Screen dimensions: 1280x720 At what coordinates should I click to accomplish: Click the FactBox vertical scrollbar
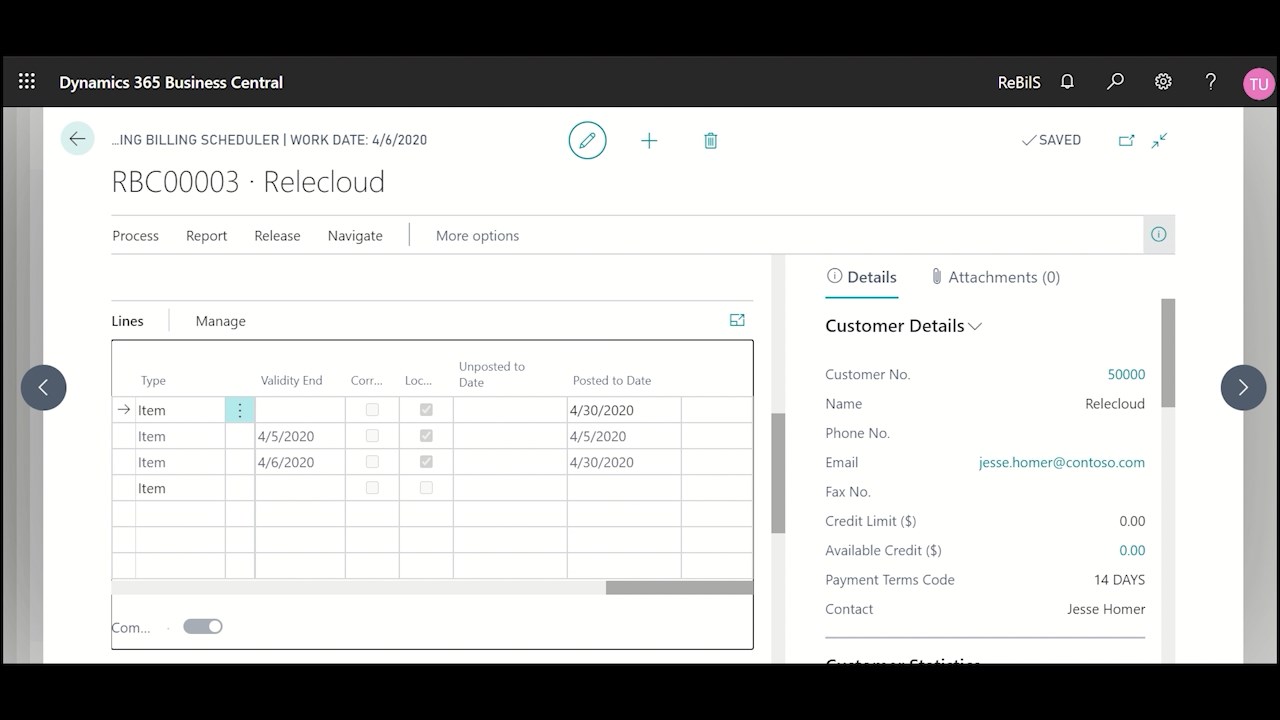[x=1168, y=352]
